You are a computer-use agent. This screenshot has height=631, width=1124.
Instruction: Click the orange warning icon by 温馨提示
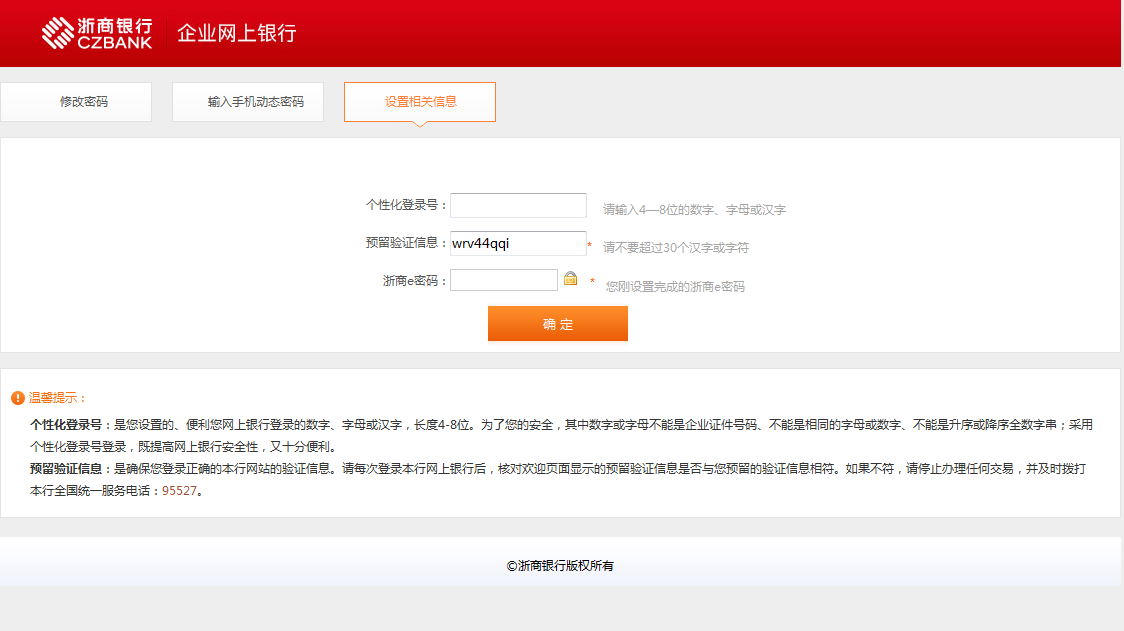[x=18, y=398]
